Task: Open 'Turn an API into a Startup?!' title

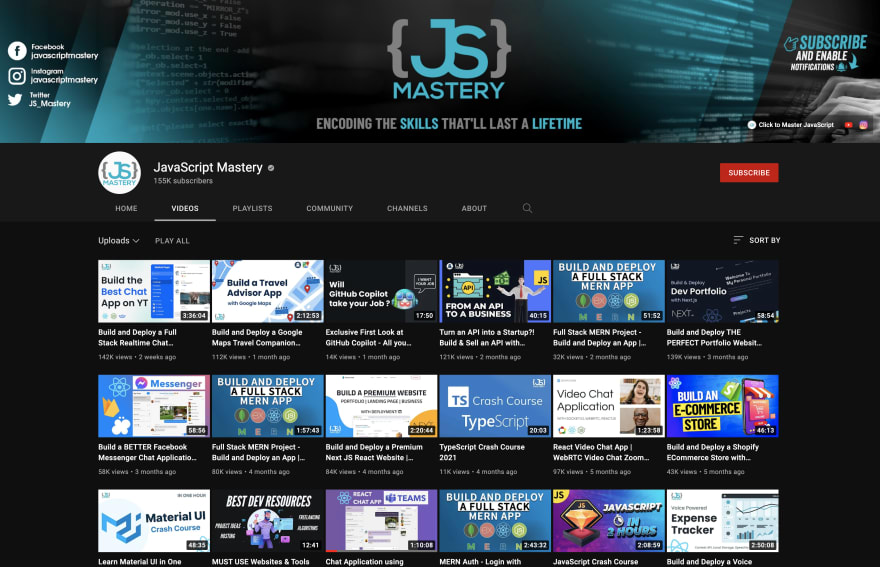Action: pyautogui.click(x=487, y=337)
